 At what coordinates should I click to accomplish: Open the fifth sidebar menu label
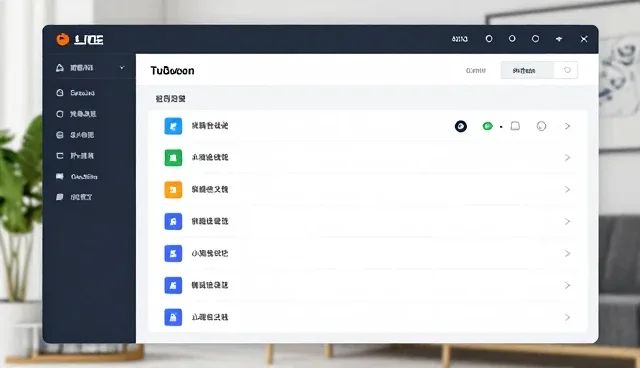point(84,177)
